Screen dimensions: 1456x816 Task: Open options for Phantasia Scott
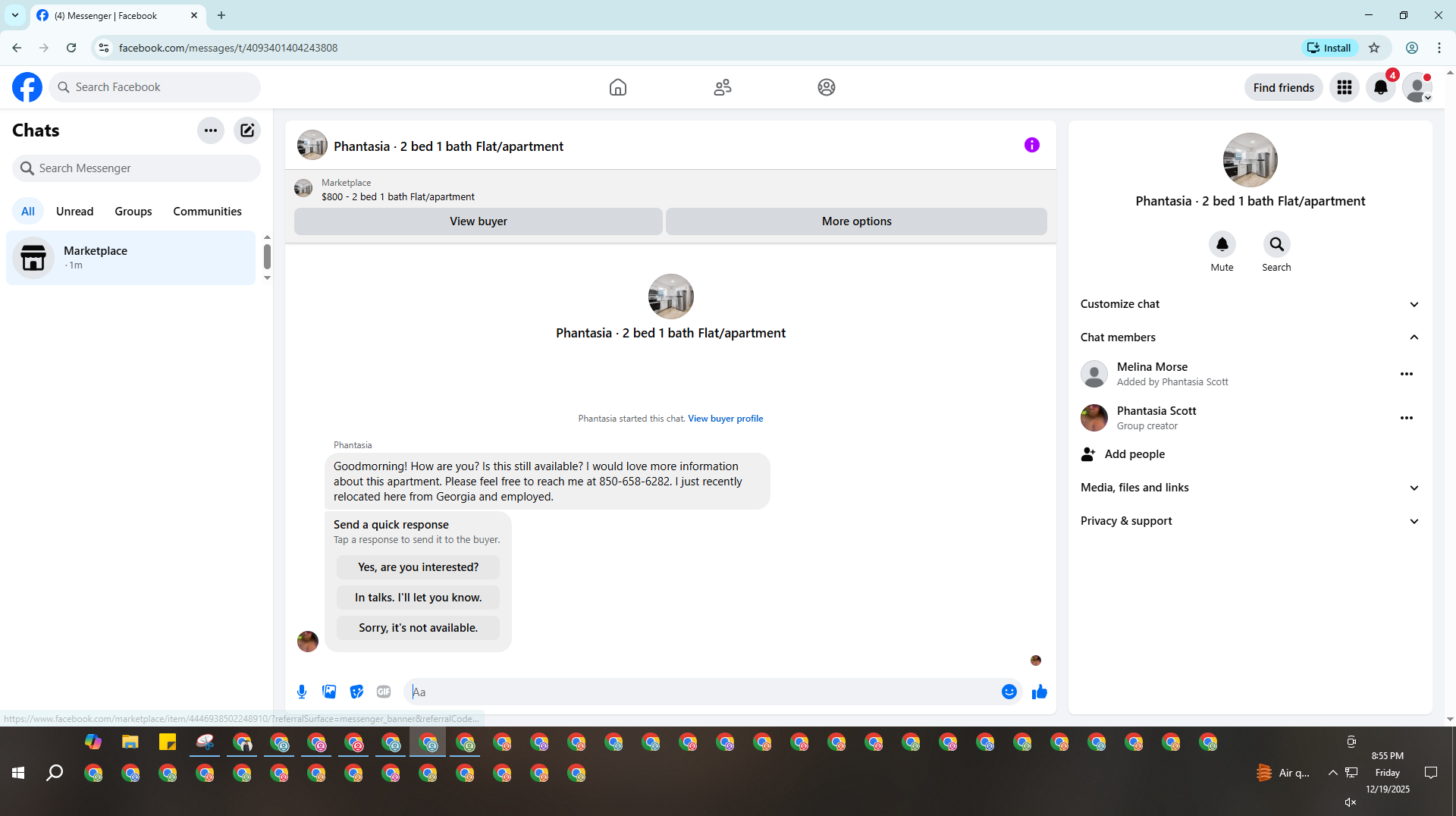click(x=1407, y=418)
